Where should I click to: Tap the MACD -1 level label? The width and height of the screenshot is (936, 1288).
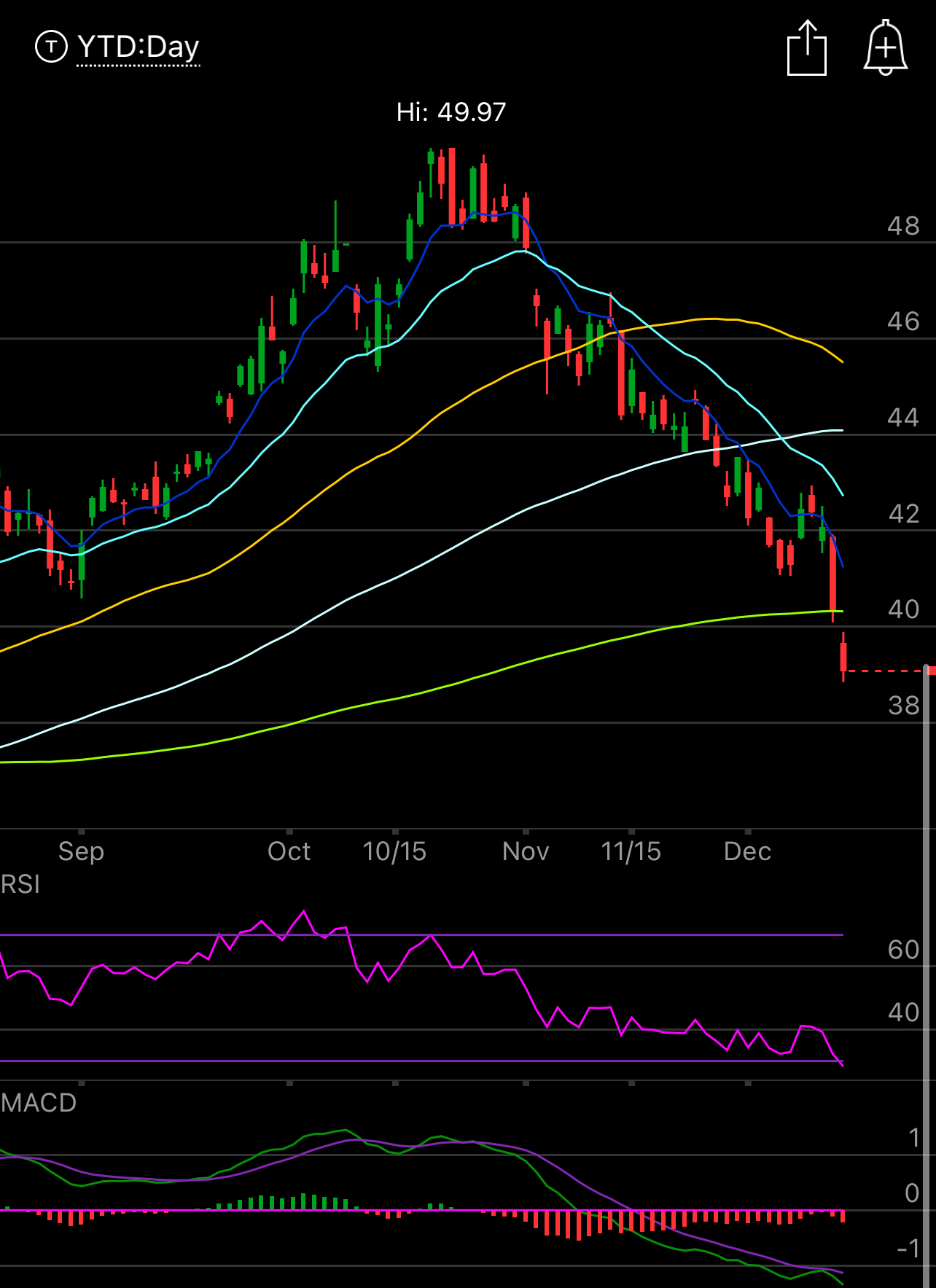click(x=908, y=1249)
